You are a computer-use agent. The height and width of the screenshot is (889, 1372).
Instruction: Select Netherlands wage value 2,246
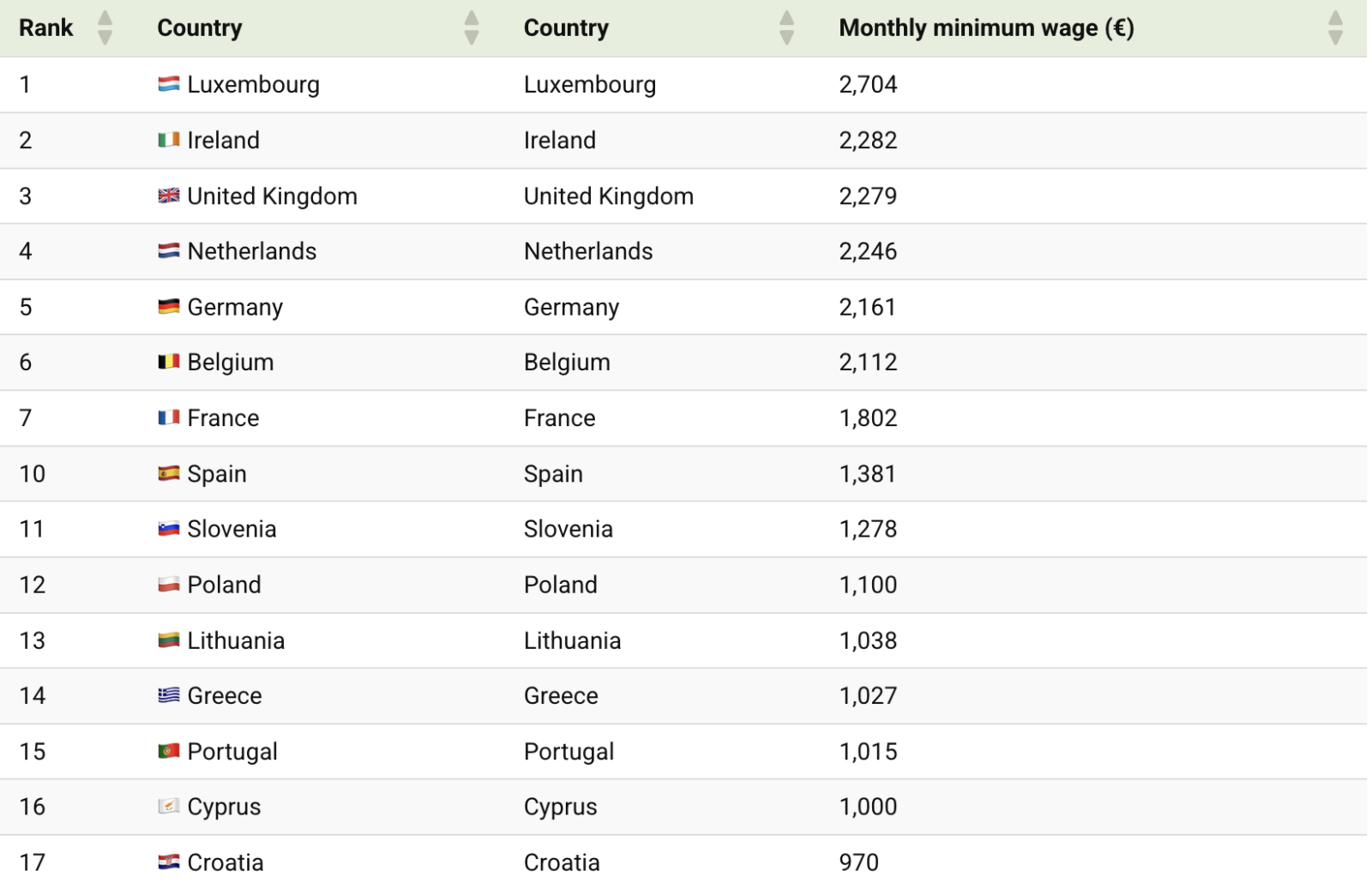868,251
